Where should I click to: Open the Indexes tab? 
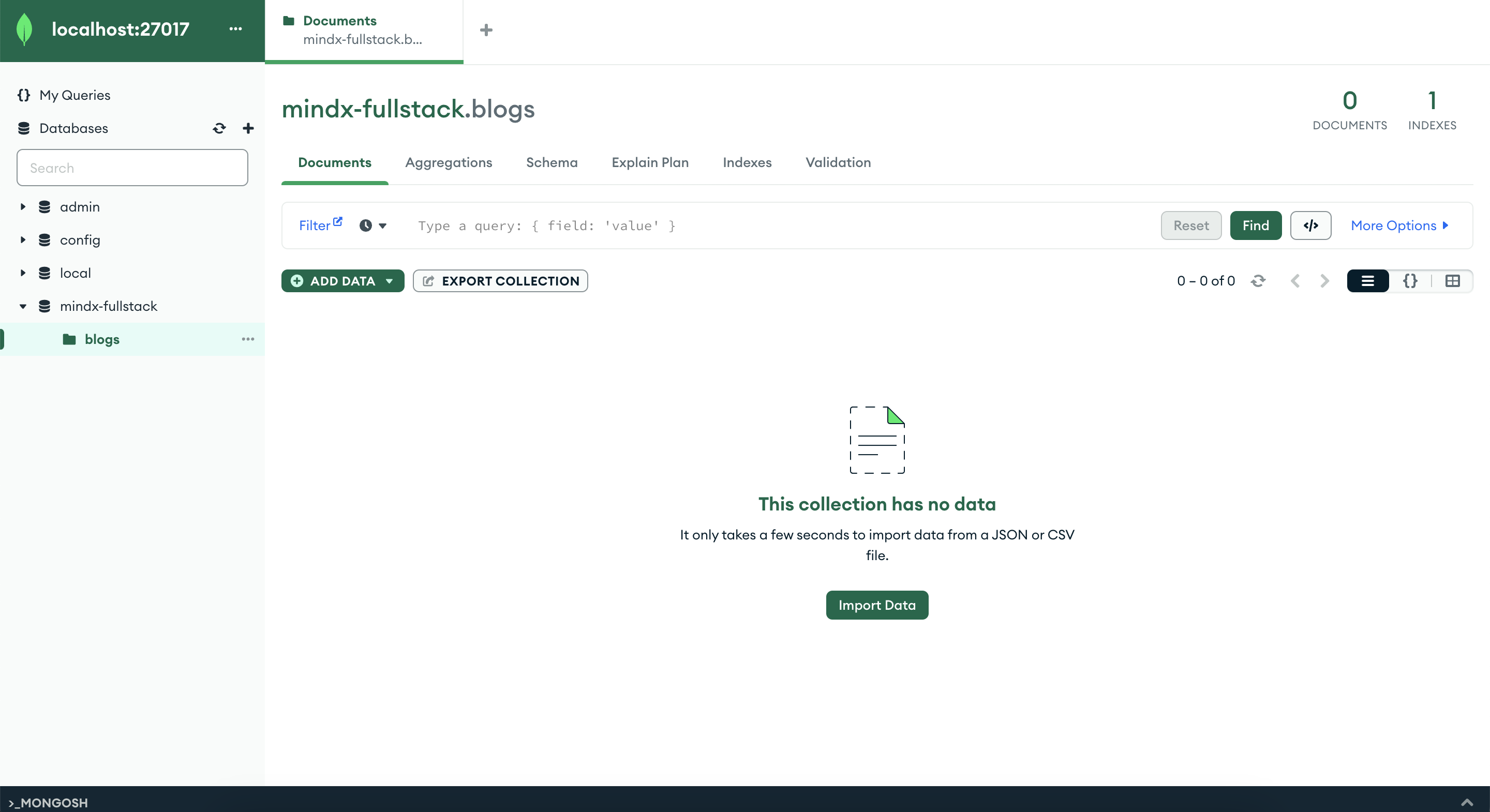(747, 162)
